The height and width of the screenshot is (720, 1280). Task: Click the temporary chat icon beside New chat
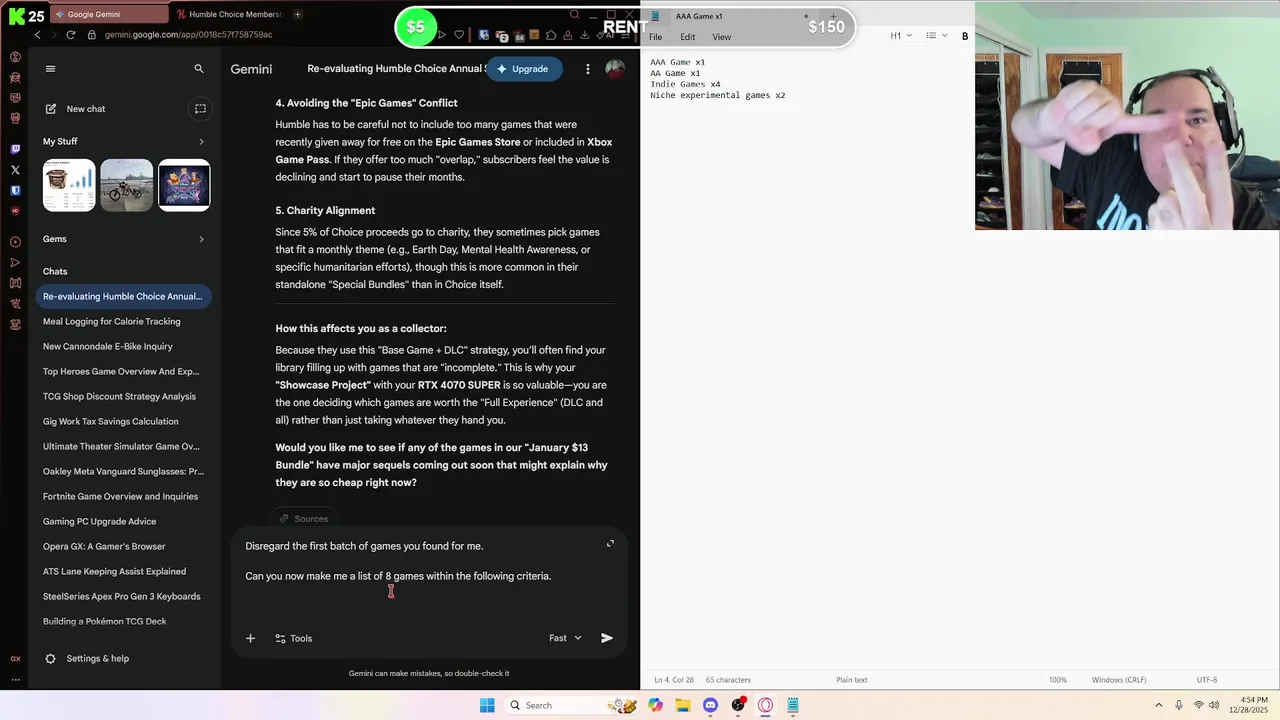tap(200, 109)
